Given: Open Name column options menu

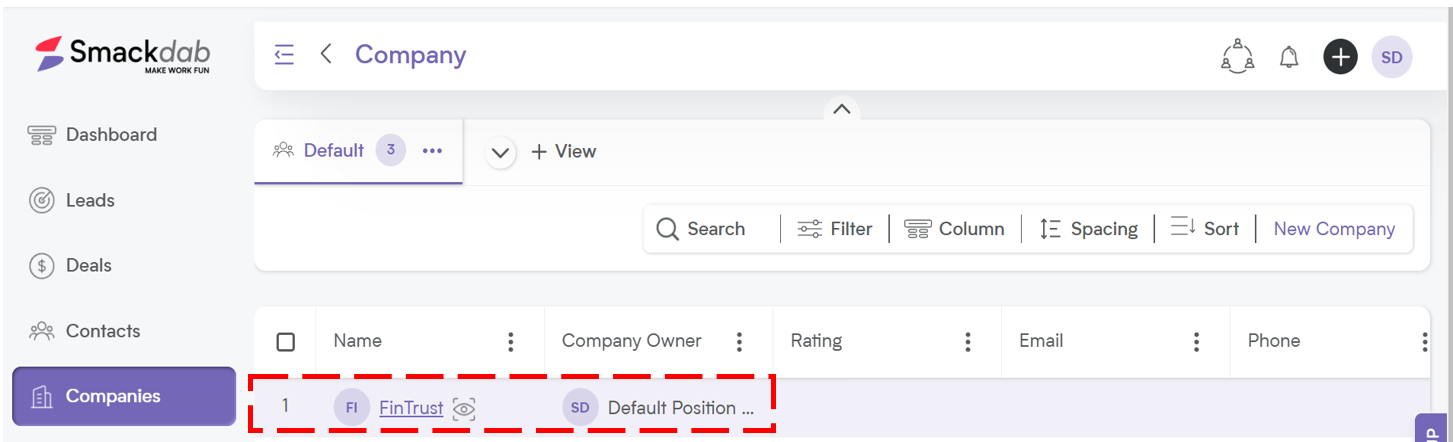Looking at the screenshot, I should (x=511, y=342).
